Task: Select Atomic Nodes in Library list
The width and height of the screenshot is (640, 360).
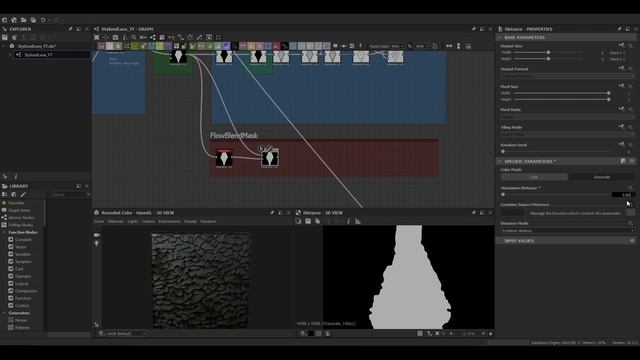Action: [21, 218]
